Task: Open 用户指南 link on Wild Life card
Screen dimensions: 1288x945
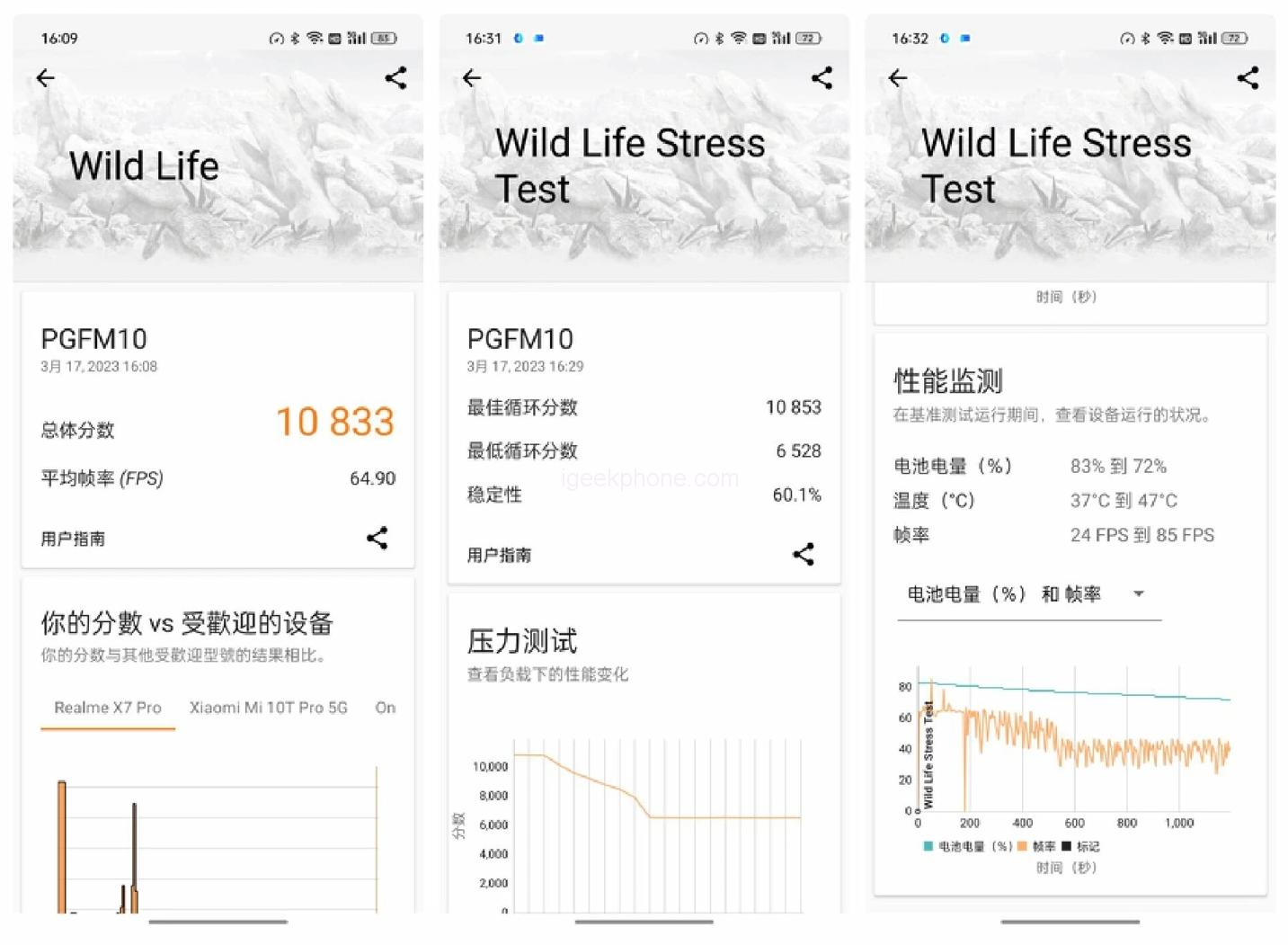Action: click(x=73, y=539)
